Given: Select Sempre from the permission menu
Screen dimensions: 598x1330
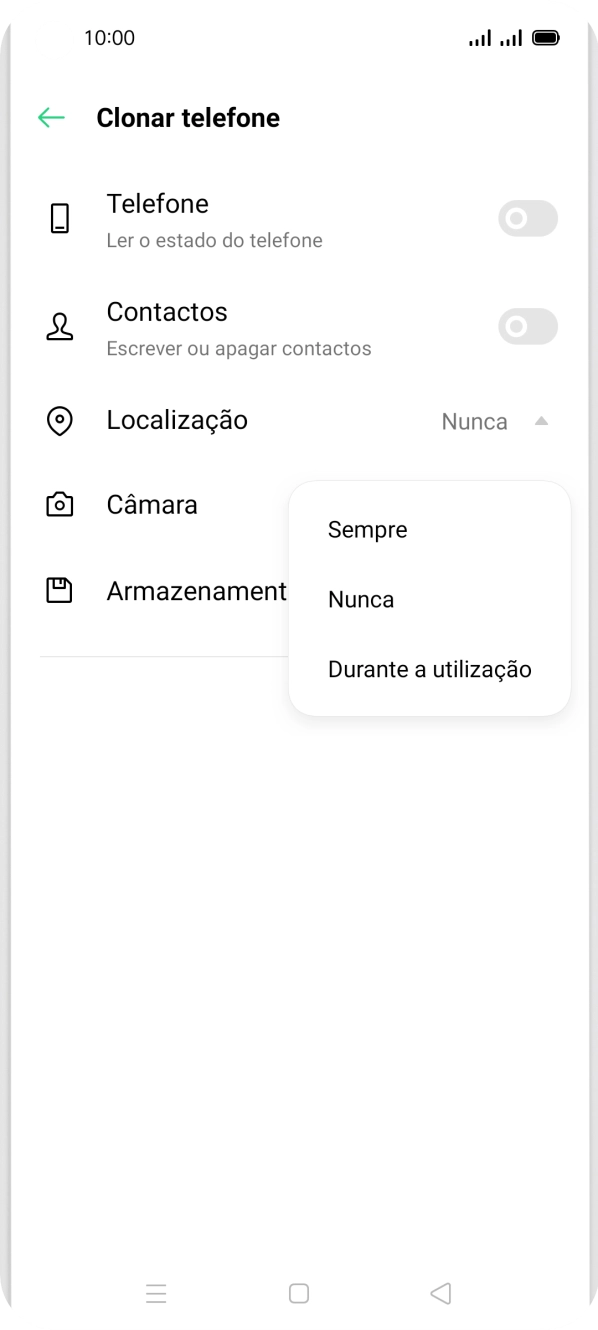Looking at the screenshot, I should (367, 529).
